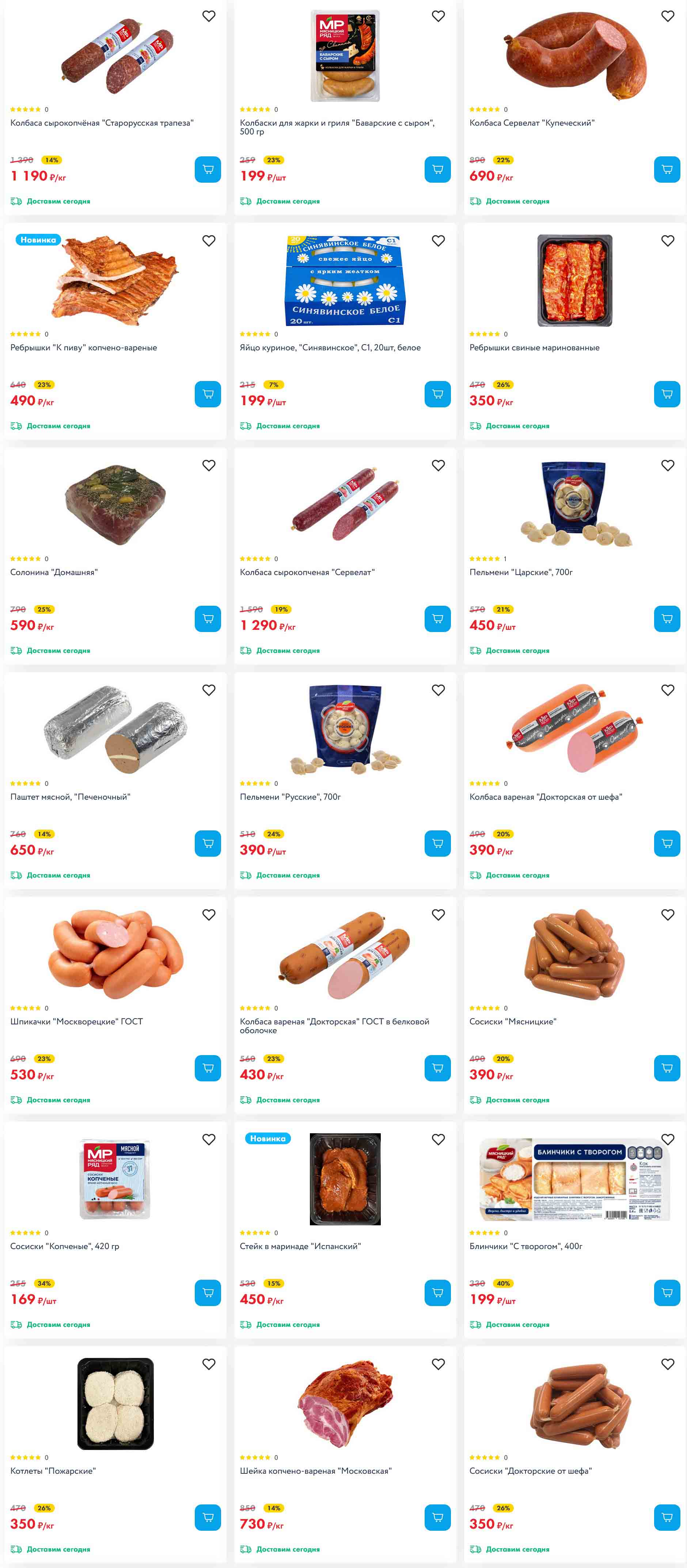The image size is (687, 1568).
Task: Add Баварские с сыром sausages to cart
Action: tap(437, 169)
